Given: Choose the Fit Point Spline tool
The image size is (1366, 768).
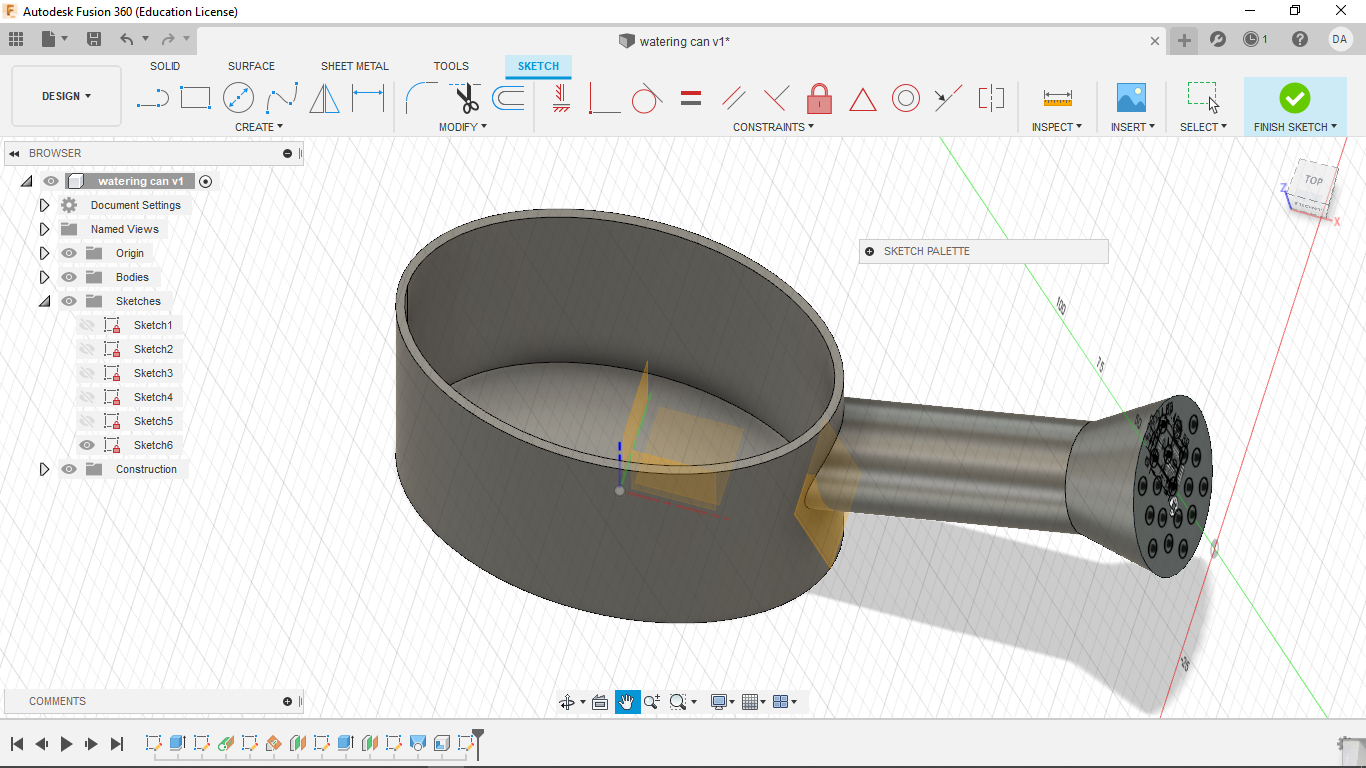Looking at the screenshot, I should click(x=281, y=98).
